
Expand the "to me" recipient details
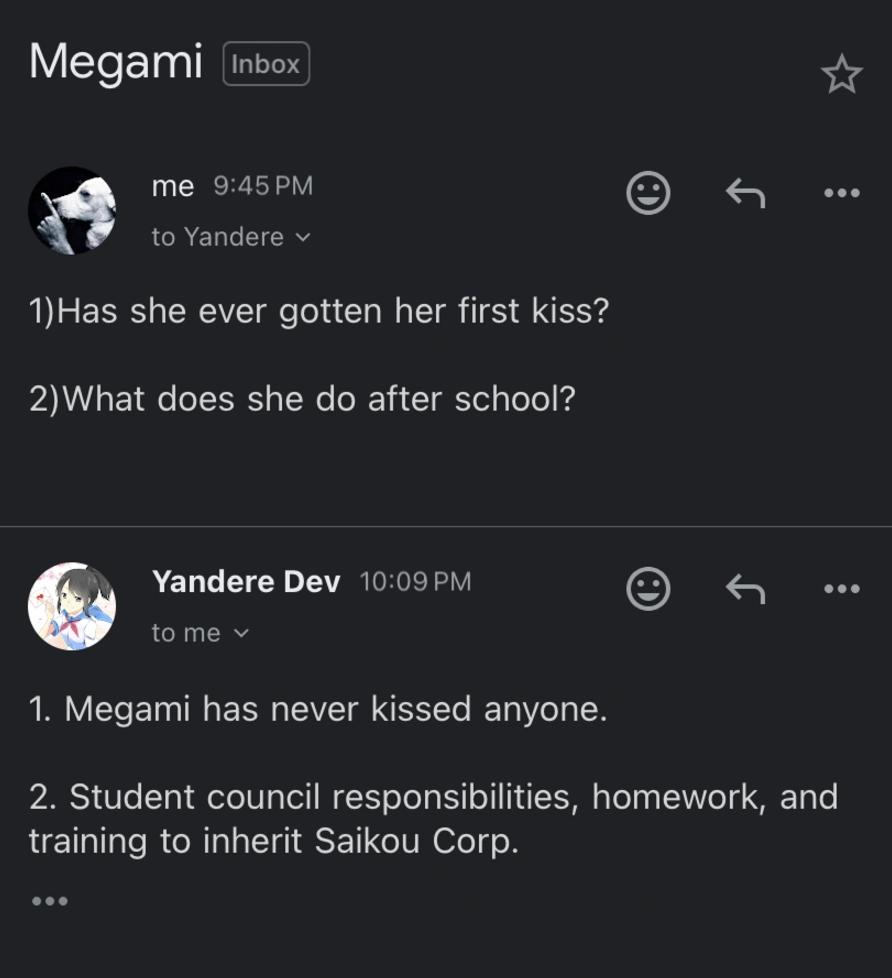(200, 633)
